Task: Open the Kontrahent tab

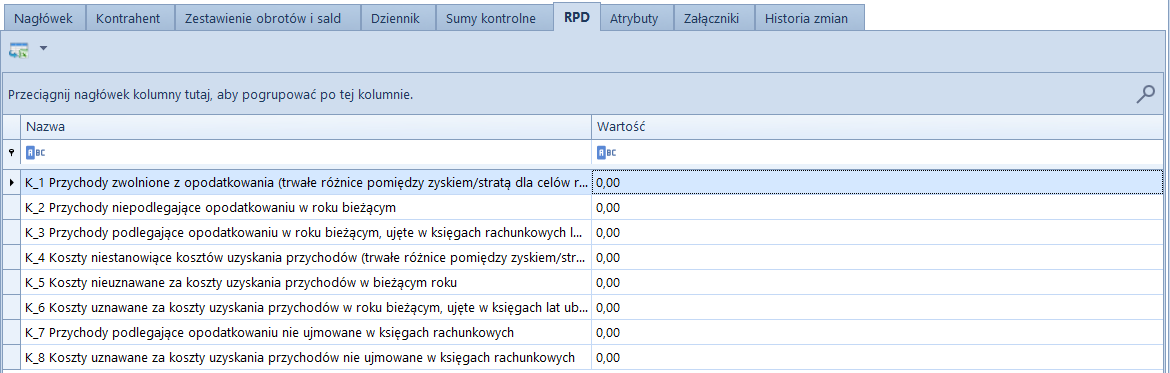Action: click(128, 19)
